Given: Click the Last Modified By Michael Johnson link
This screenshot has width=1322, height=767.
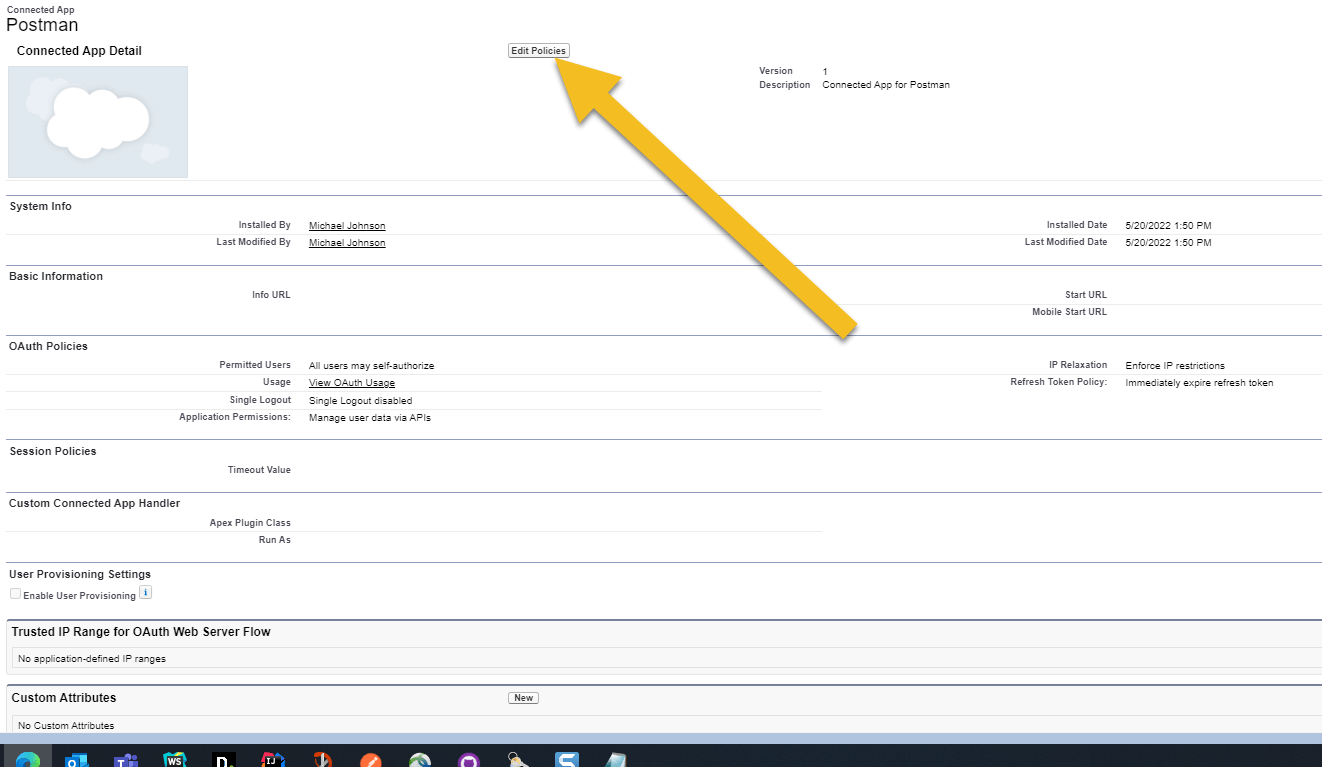Looking at the screenshot, I should 346,242.
